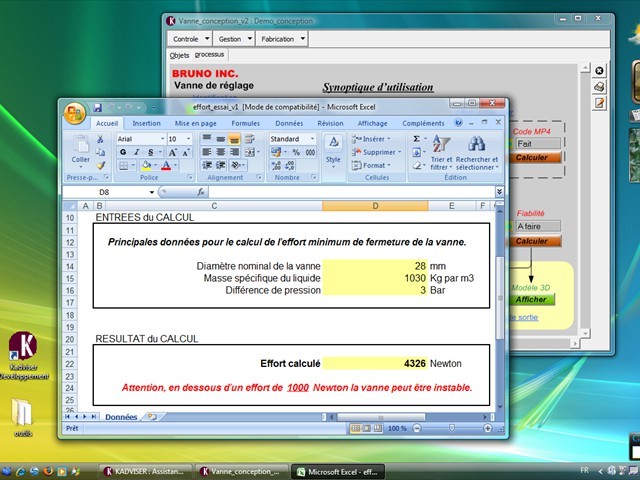The height and width of the screenshot is (480, 640).
Task: Apply percent style format
Action: click(296, 152)
